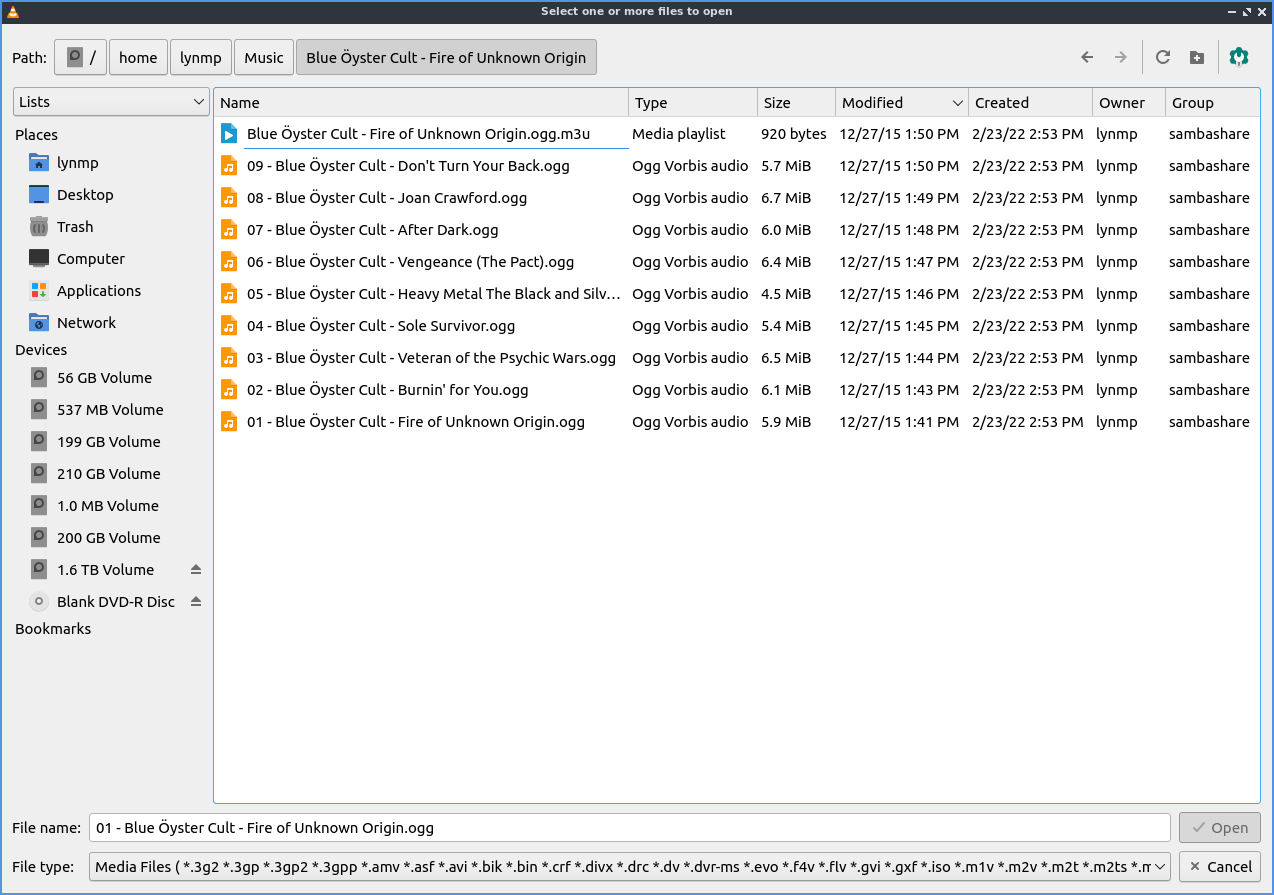The height and width of the screenshot is (895, 1274).
Task: Eject the Blank DVD-R Disc
Action: click(196, 602)
